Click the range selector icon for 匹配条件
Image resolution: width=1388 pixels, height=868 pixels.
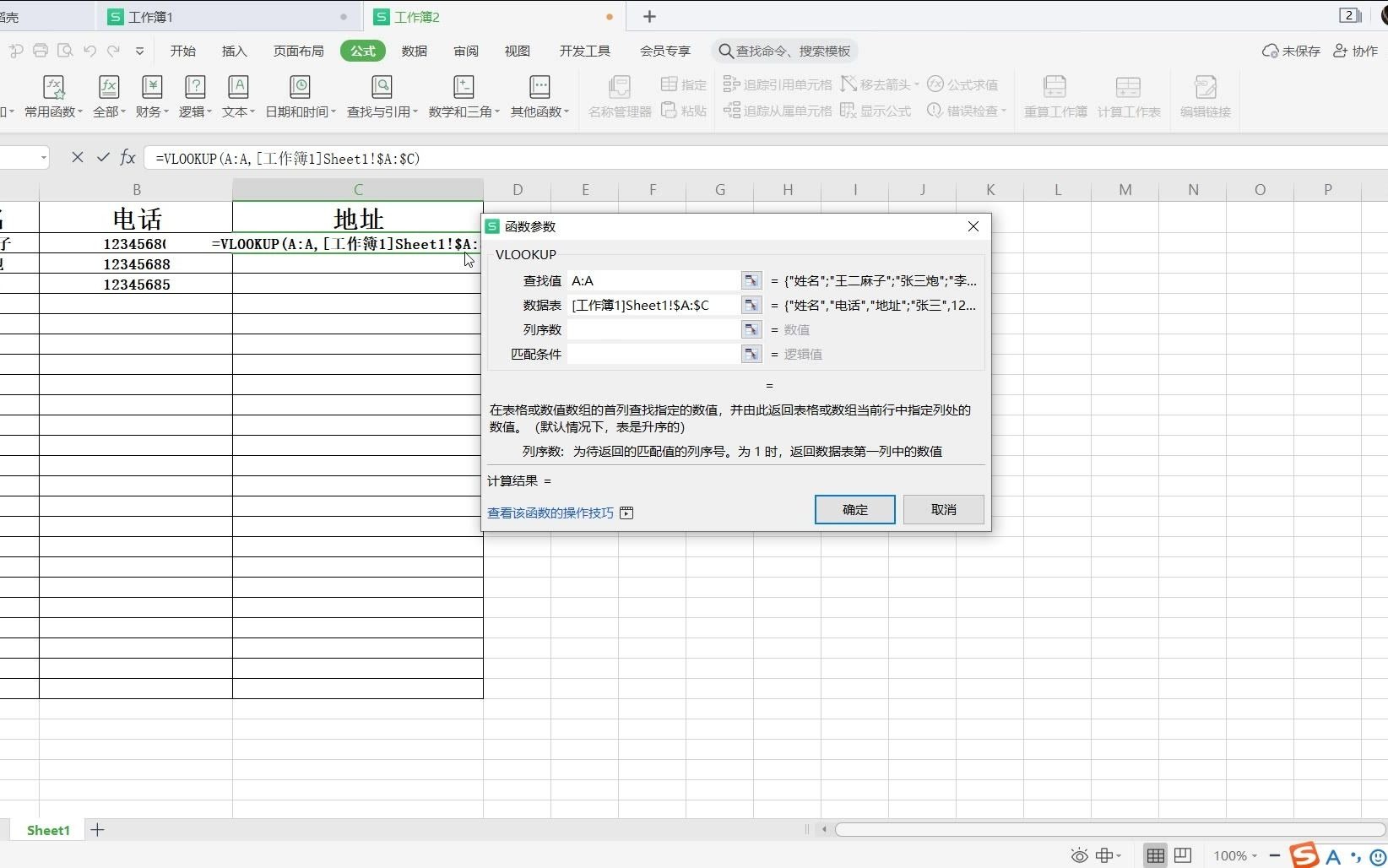click(751, 354)
